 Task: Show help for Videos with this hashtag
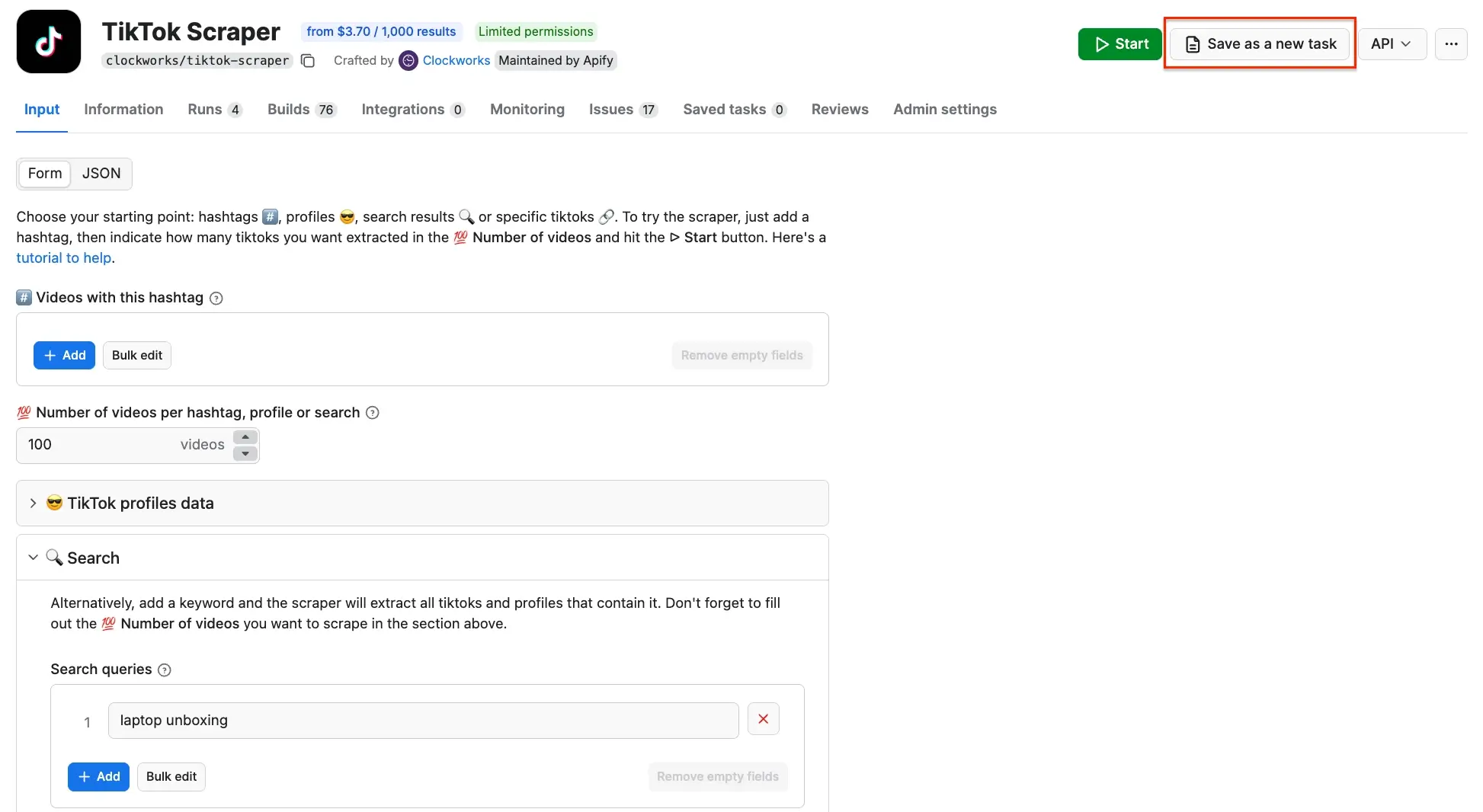pos(216,299)
